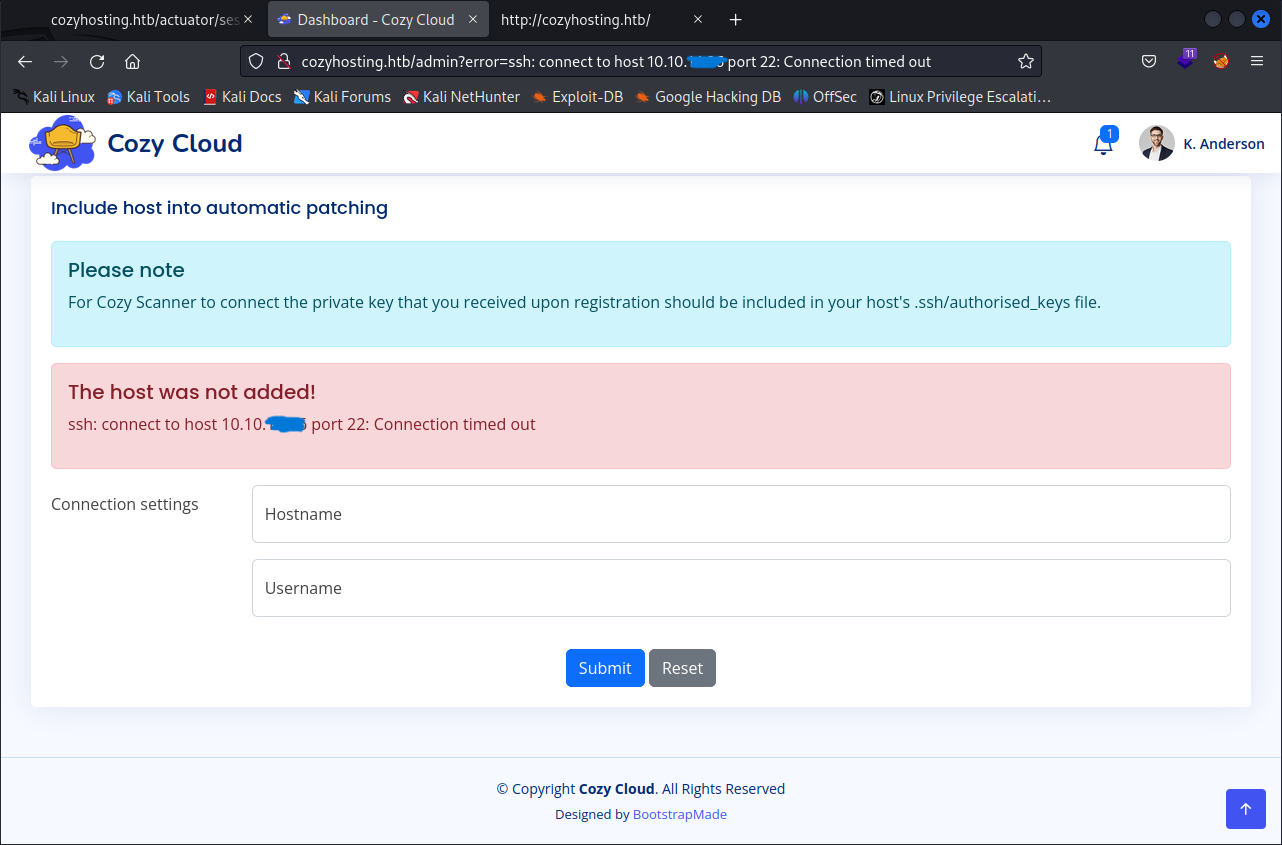
Task: Open the Pocket save icon
Action: (x=1149, y=62)
